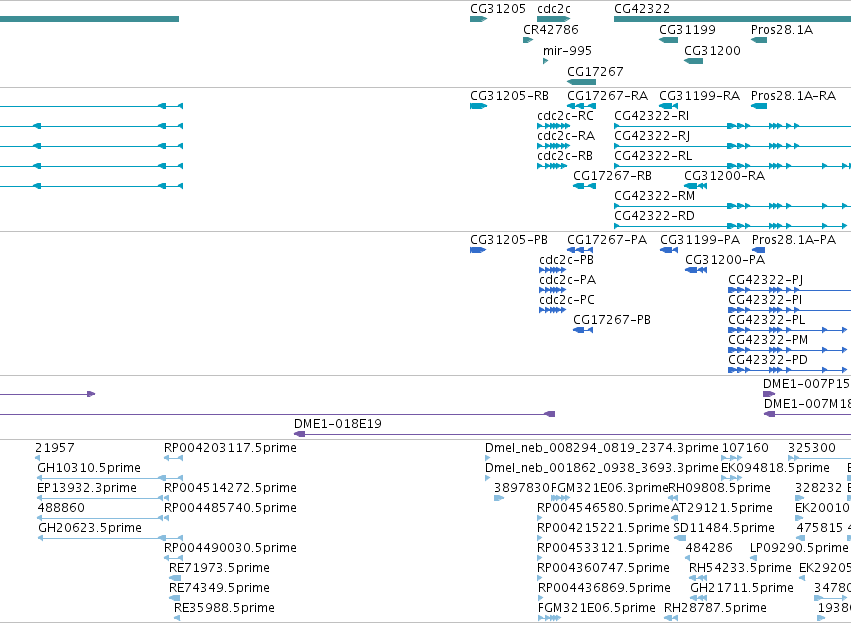Click the cdc2c-PA protein label
The width and height of the screenshot is (851, 623).
pos(567,279)
